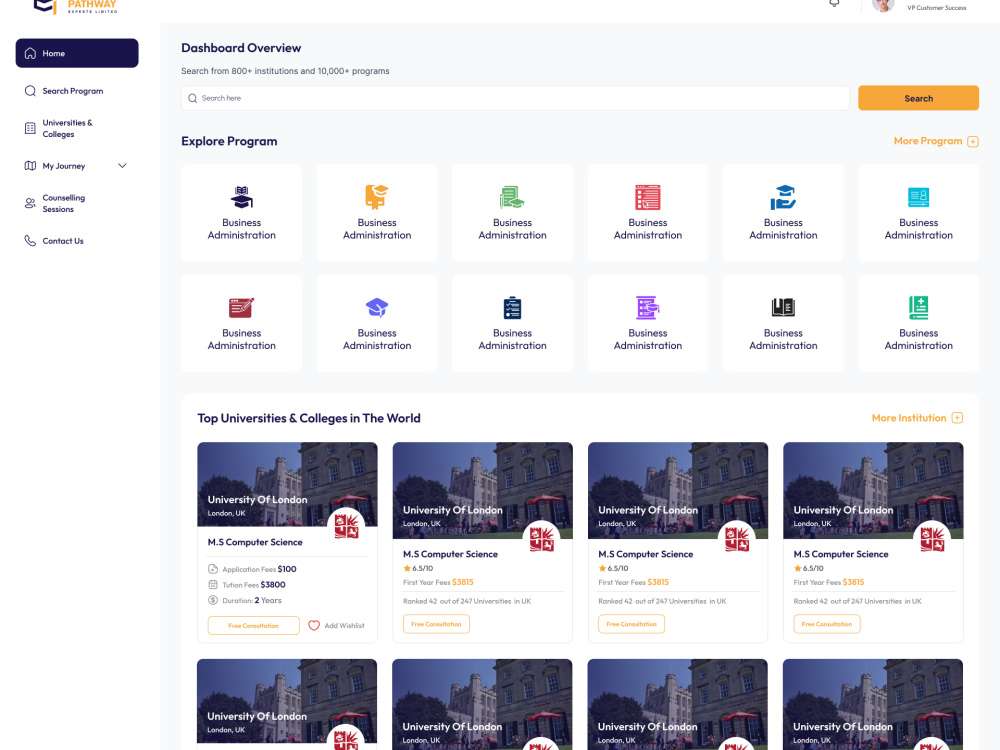Select program with light green documents icon
The width and height of the screenshot is (1000, 750).
(512, 213)
